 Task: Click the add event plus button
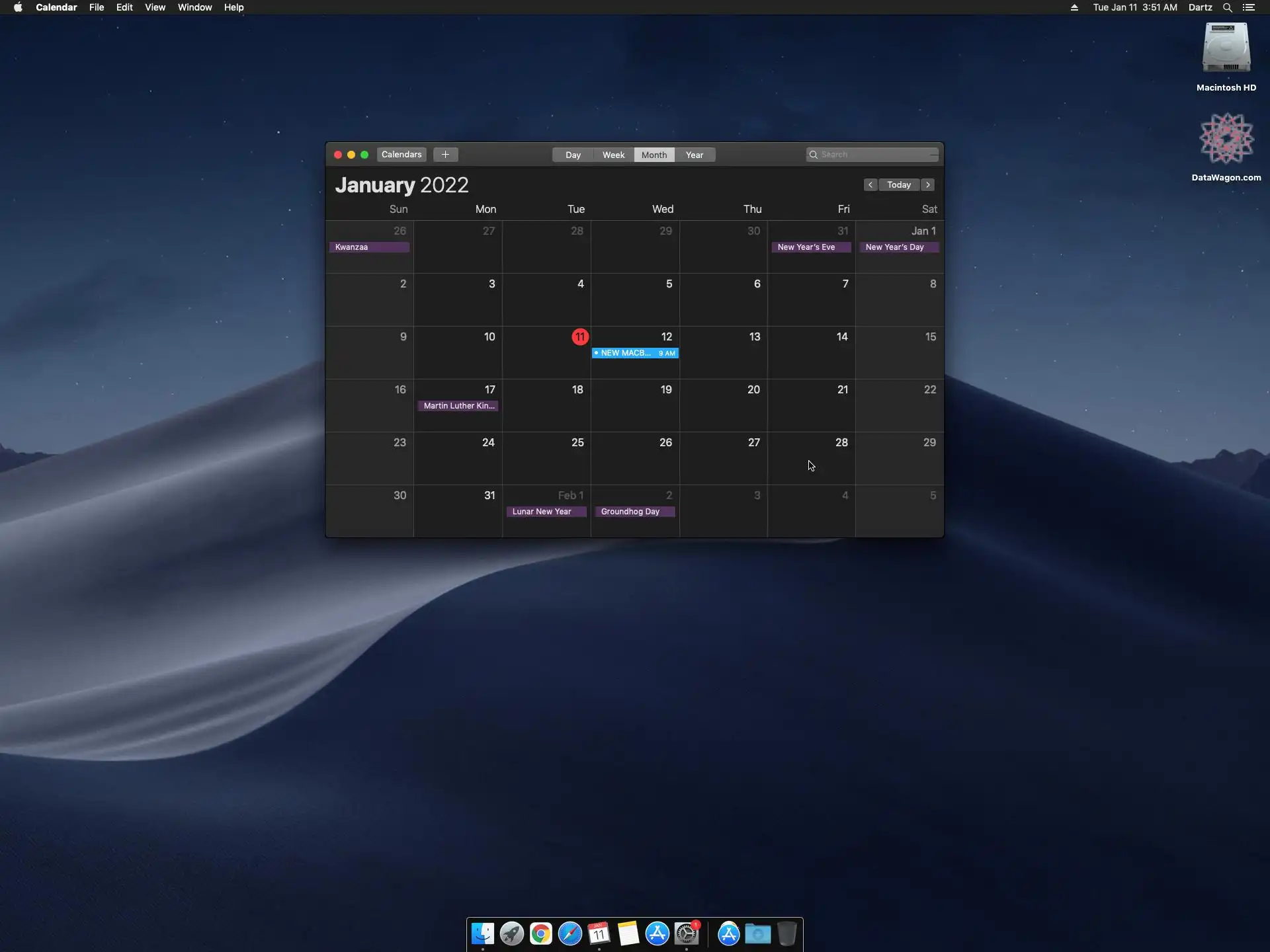[x=445, y=155]
